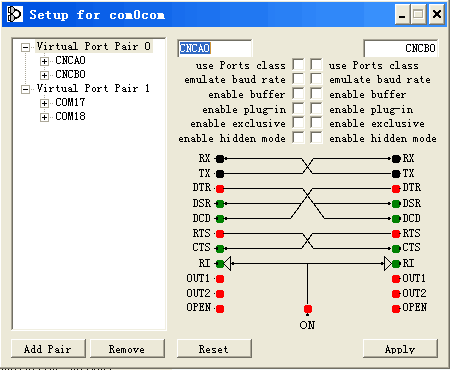Check enable exclusive for CNCB0
The height and width of the screenshot is (370, 450).
(316, 123)
